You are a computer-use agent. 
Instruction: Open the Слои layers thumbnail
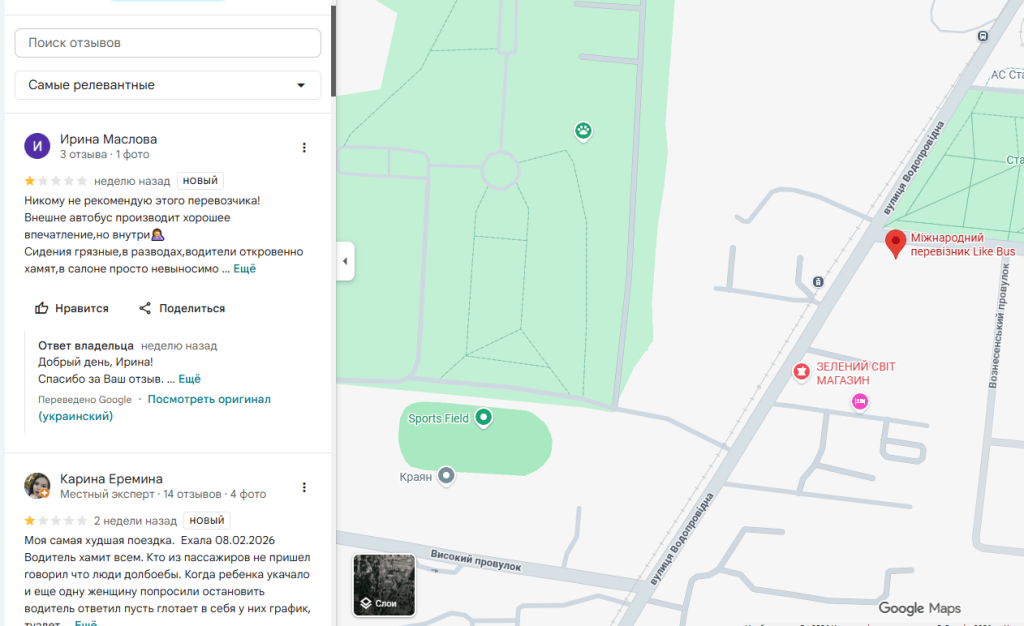pos(384,585)
